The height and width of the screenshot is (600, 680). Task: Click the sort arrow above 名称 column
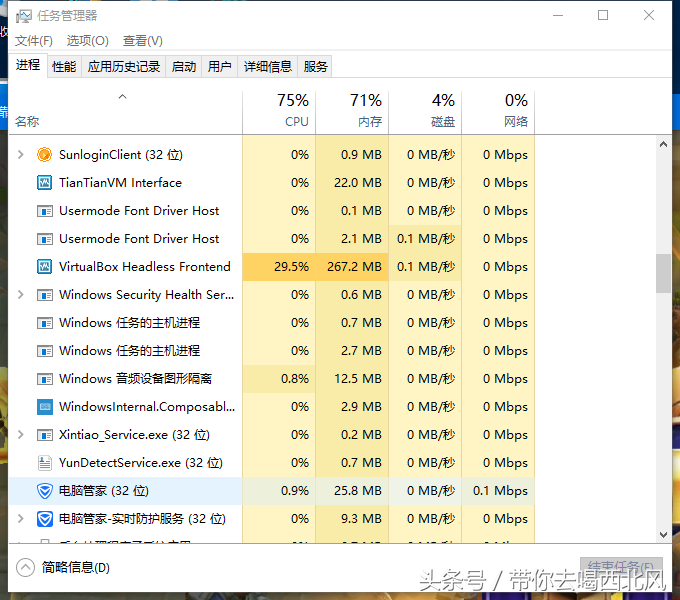point(123,96)
